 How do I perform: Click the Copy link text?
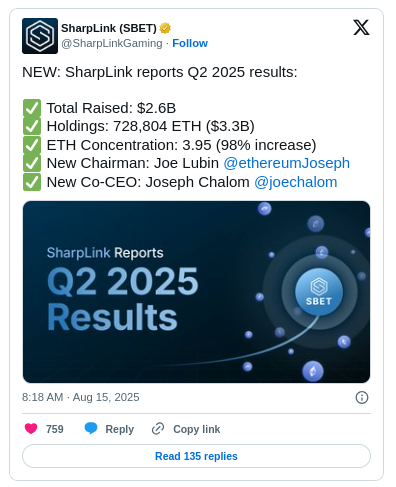[196, 429]
